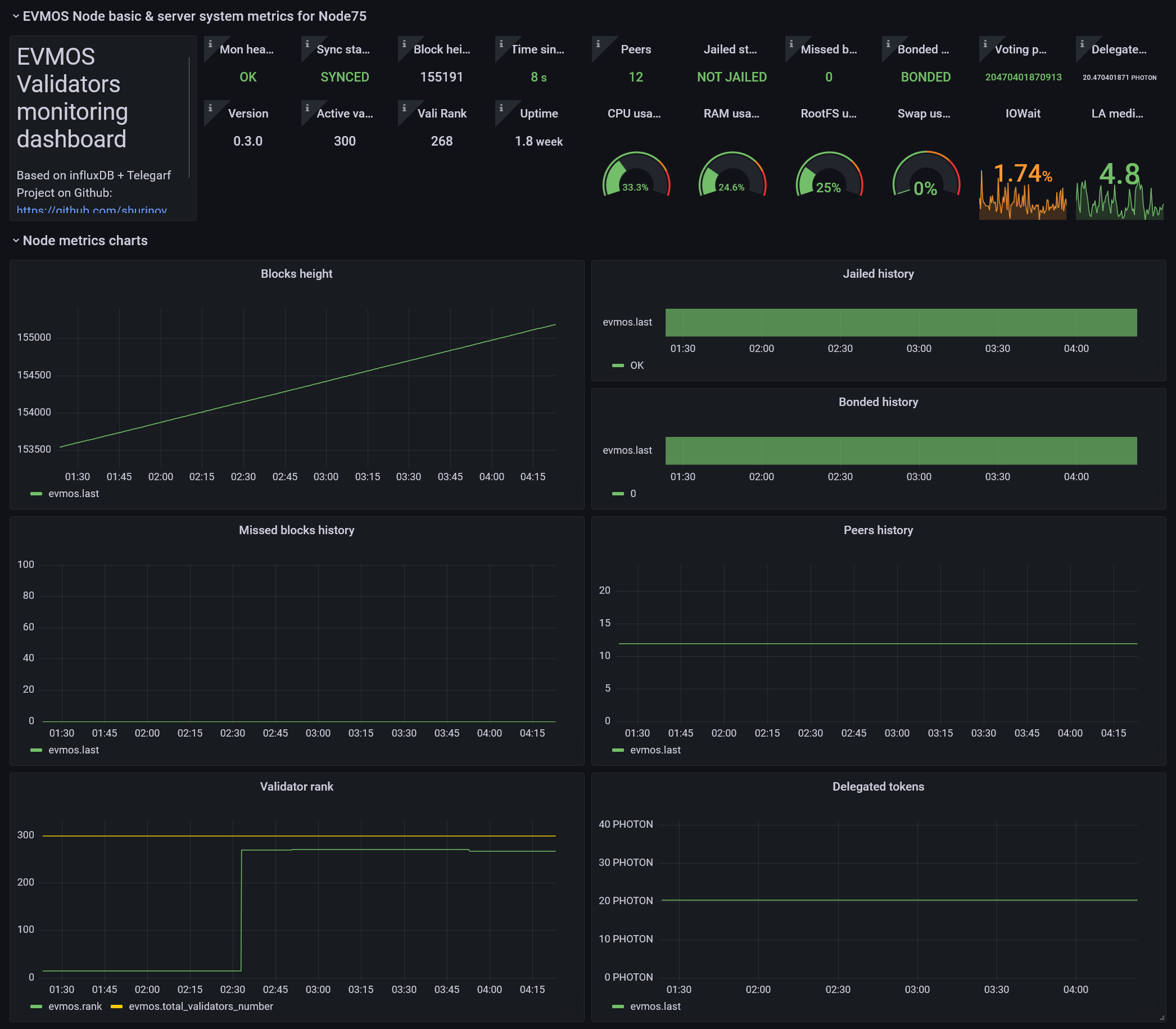Click info icon on Voting power panel
Image resolution: width=1176 pixels, height=1029 pixels.
tap(985, 44)
